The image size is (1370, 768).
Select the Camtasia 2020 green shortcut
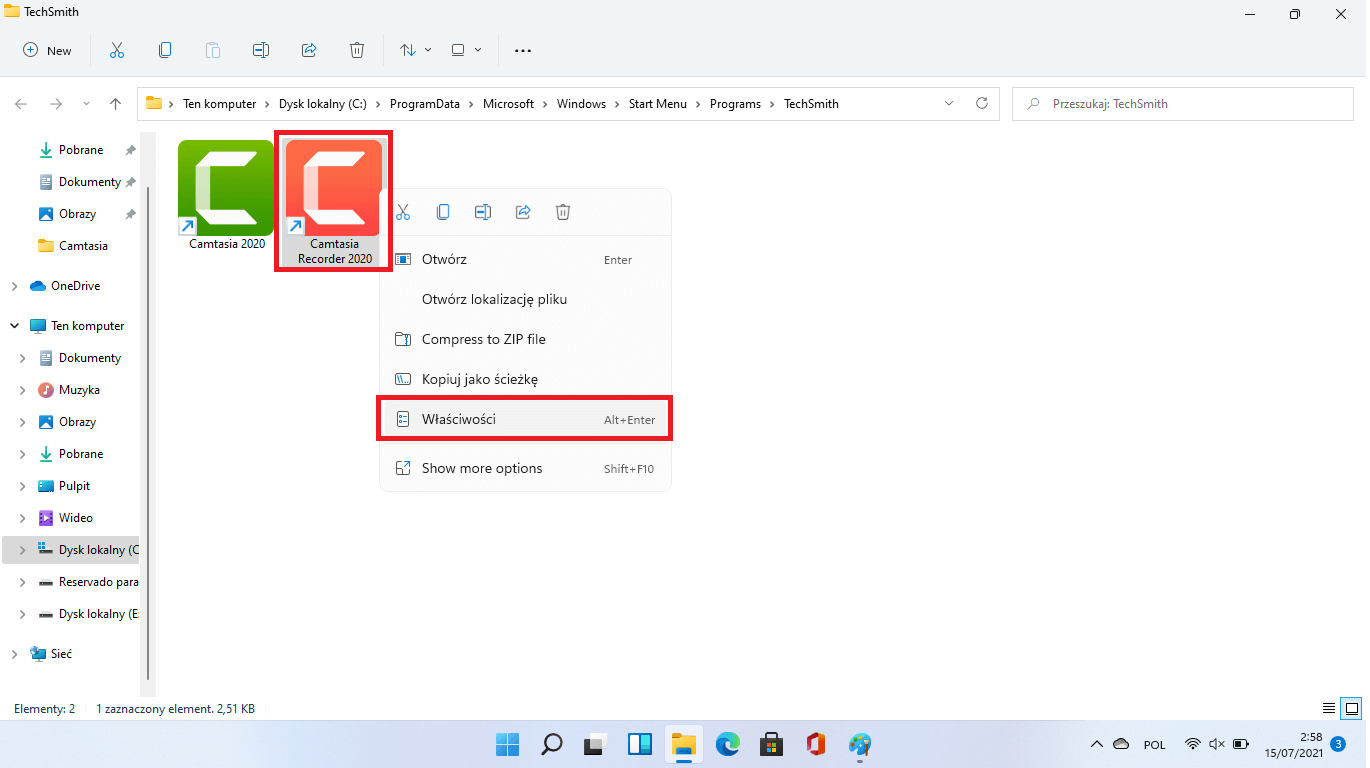[x=227, y=195]
